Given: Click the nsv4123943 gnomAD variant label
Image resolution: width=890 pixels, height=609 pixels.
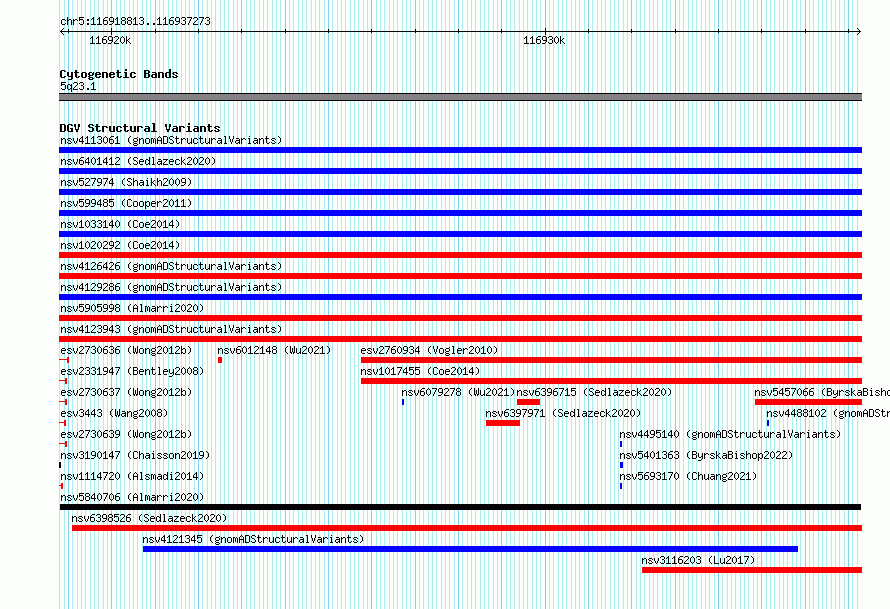Looking at the screenshot, I should (171, 329).
